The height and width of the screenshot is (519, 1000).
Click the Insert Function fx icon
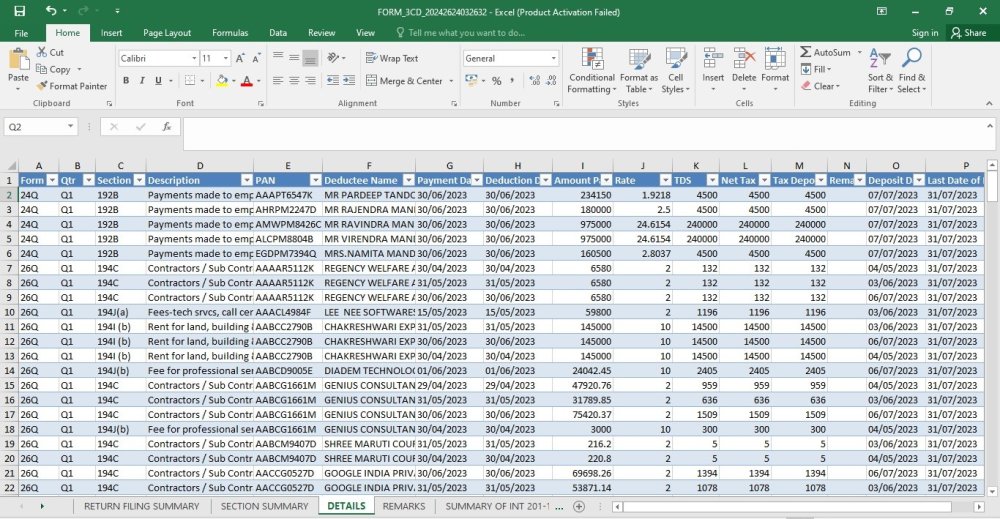[x=166, y=127]
